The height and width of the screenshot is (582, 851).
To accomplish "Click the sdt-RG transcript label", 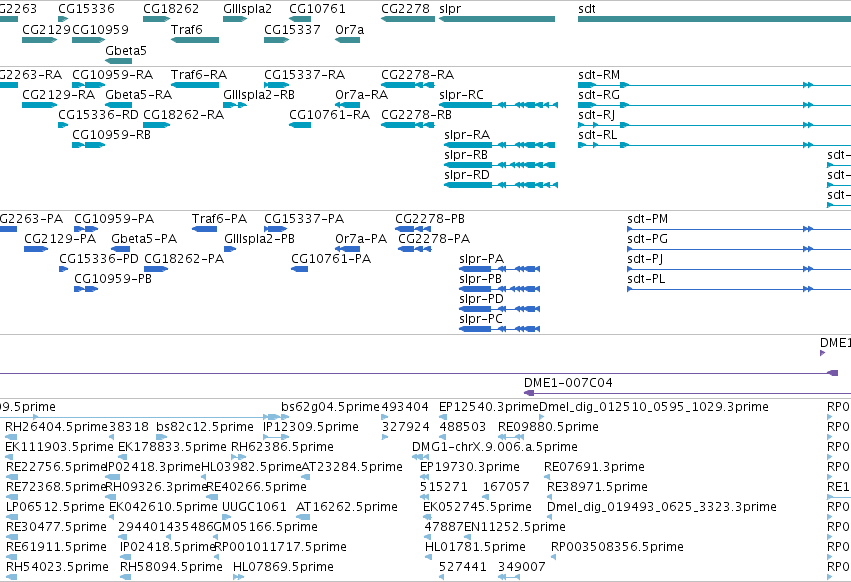I will tap(599, 95).
